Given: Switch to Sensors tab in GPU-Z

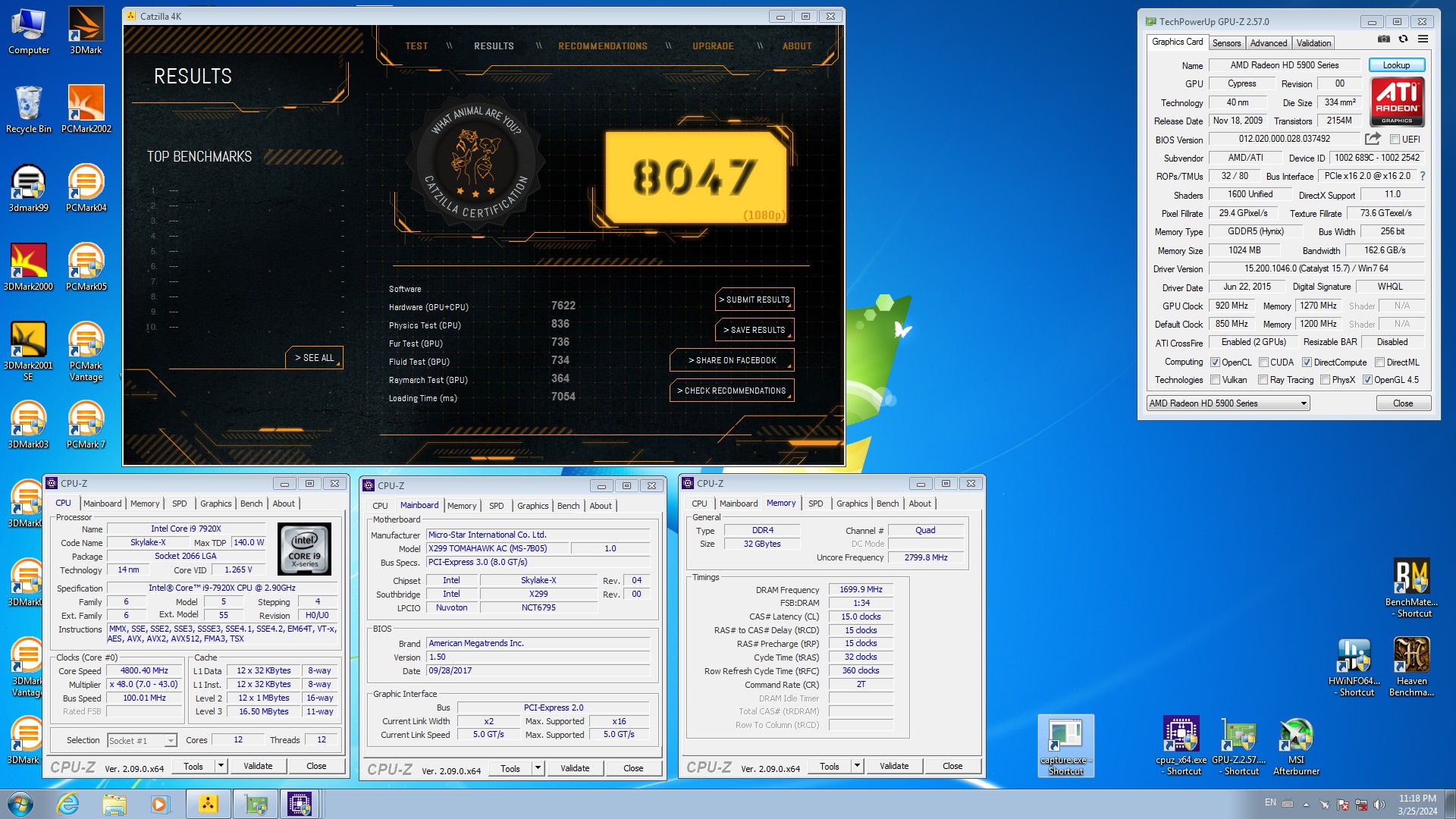Looking at the screenshot, I should 1226,43.
